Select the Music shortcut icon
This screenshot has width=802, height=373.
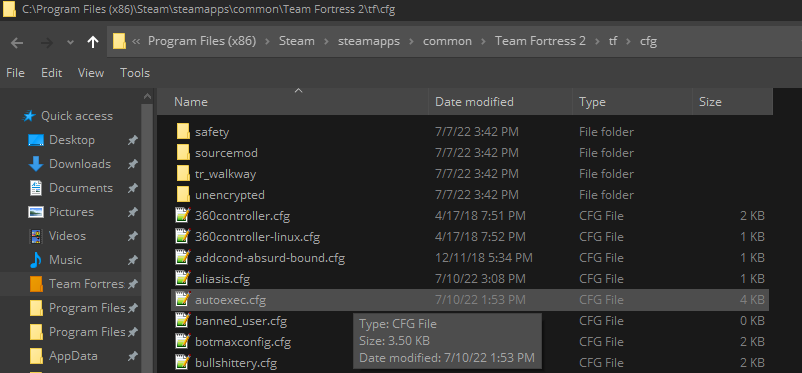point(35,260)
